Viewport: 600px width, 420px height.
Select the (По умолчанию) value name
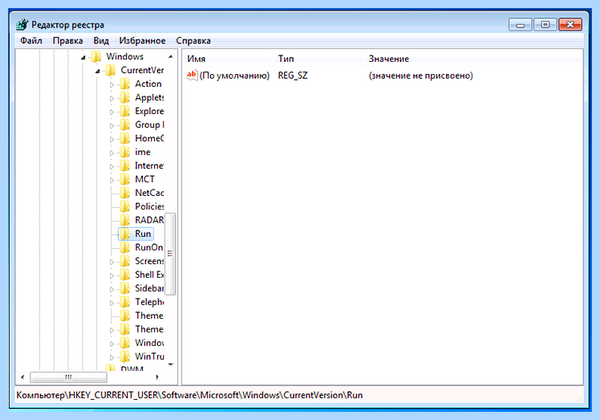click(235, 75)
